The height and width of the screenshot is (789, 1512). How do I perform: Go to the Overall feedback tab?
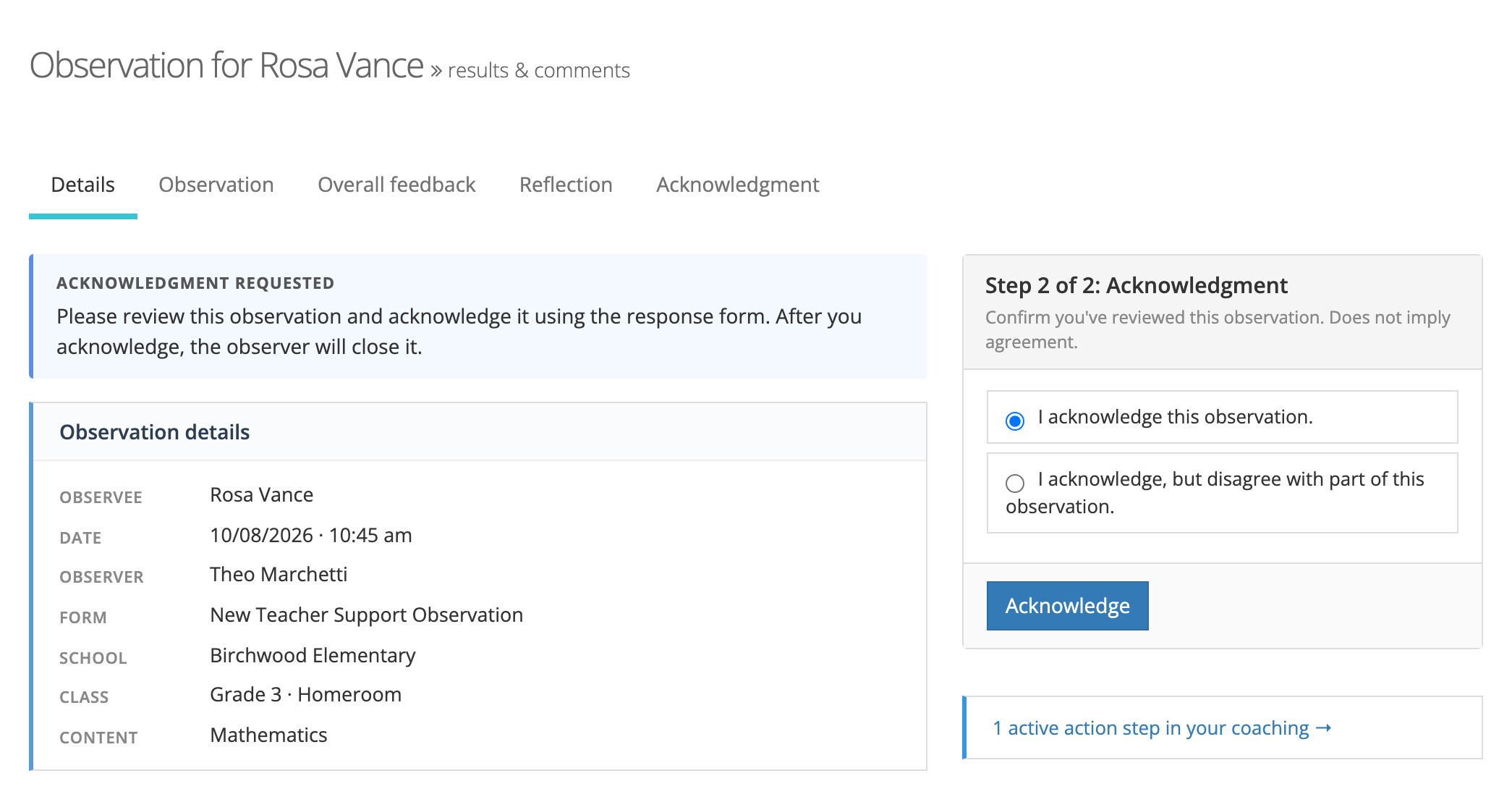[396, 185]
